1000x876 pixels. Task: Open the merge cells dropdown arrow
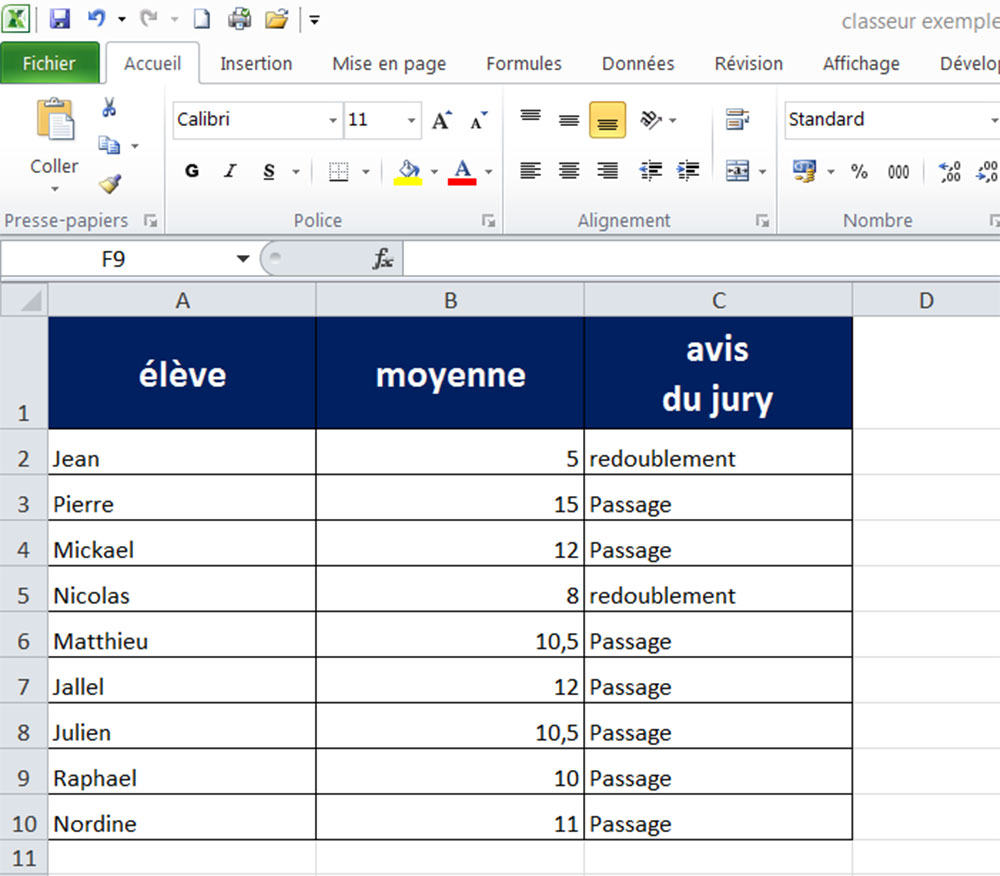click(x=762, y=172)
